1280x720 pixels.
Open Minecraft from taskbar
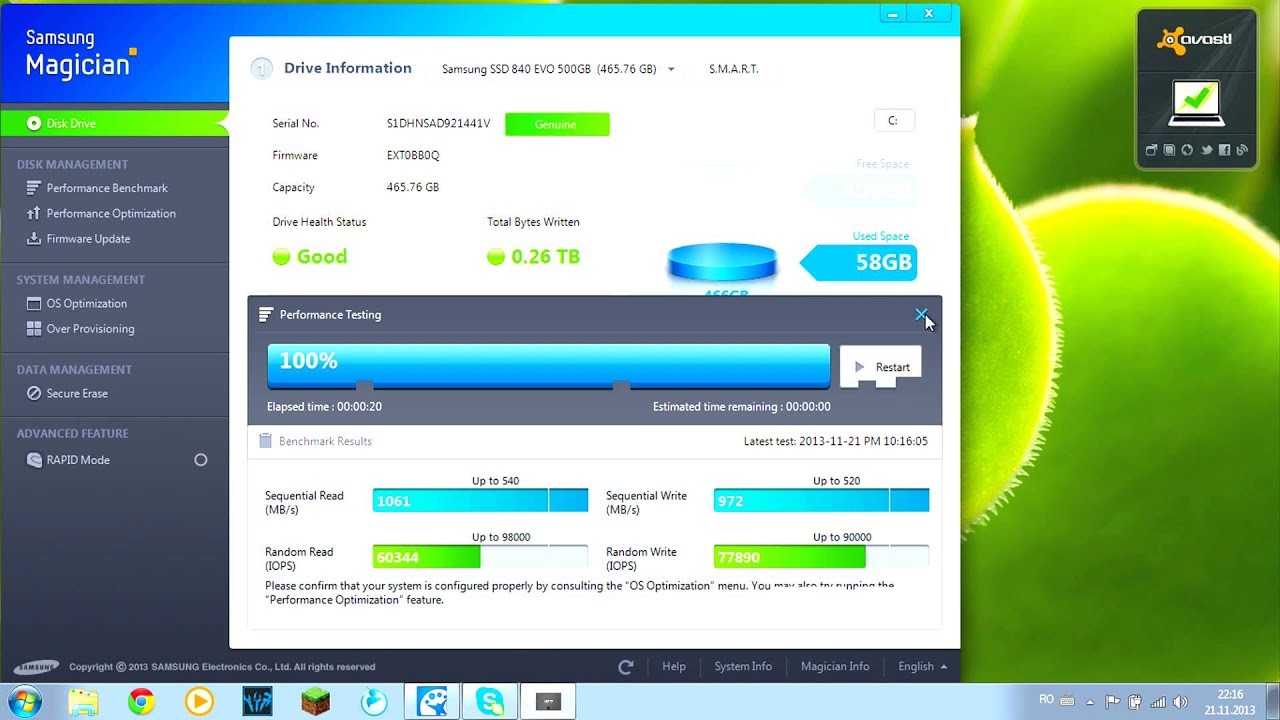(316, 702)
